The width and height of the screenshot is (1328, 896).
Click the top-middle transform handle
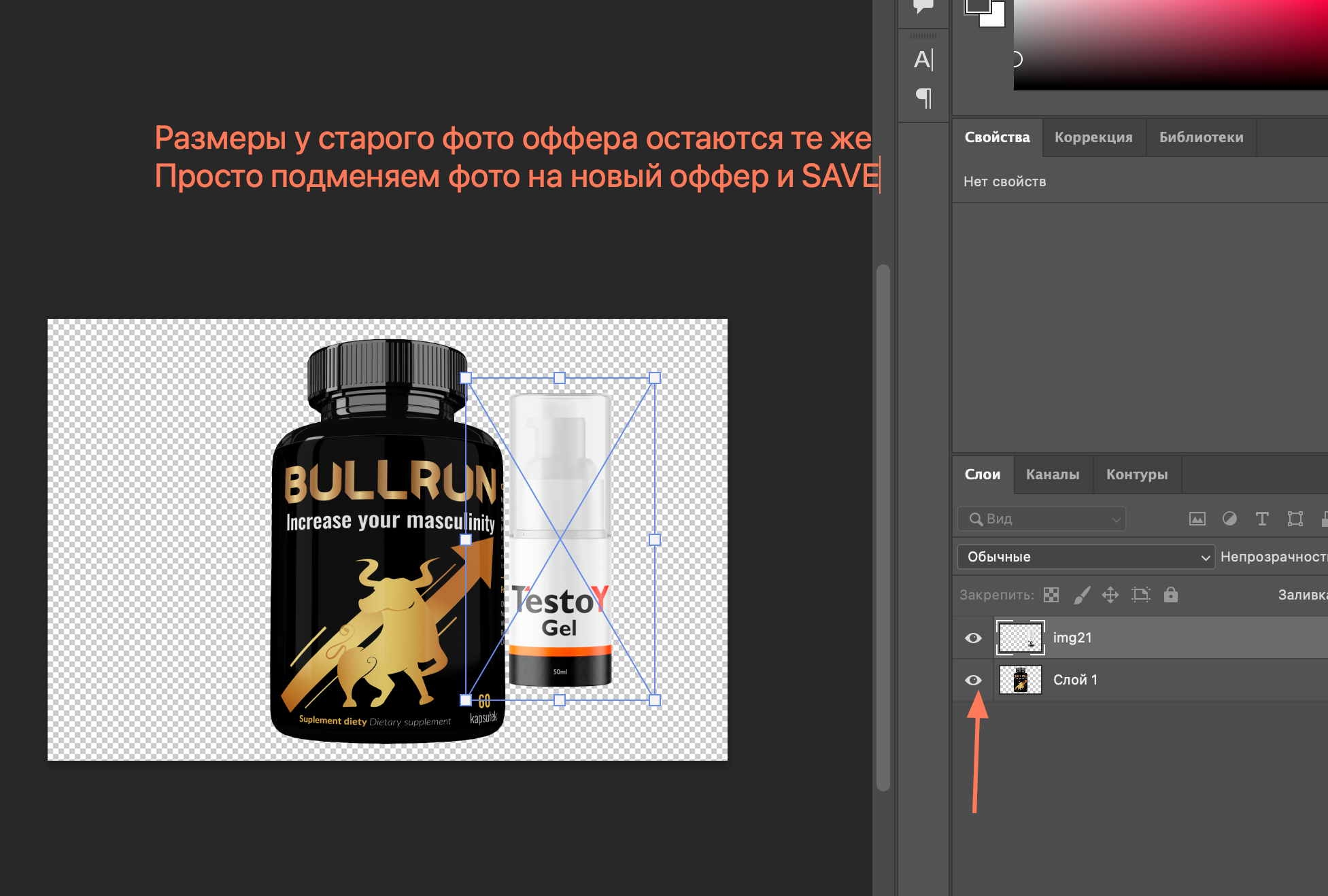[x=560, y=378]
